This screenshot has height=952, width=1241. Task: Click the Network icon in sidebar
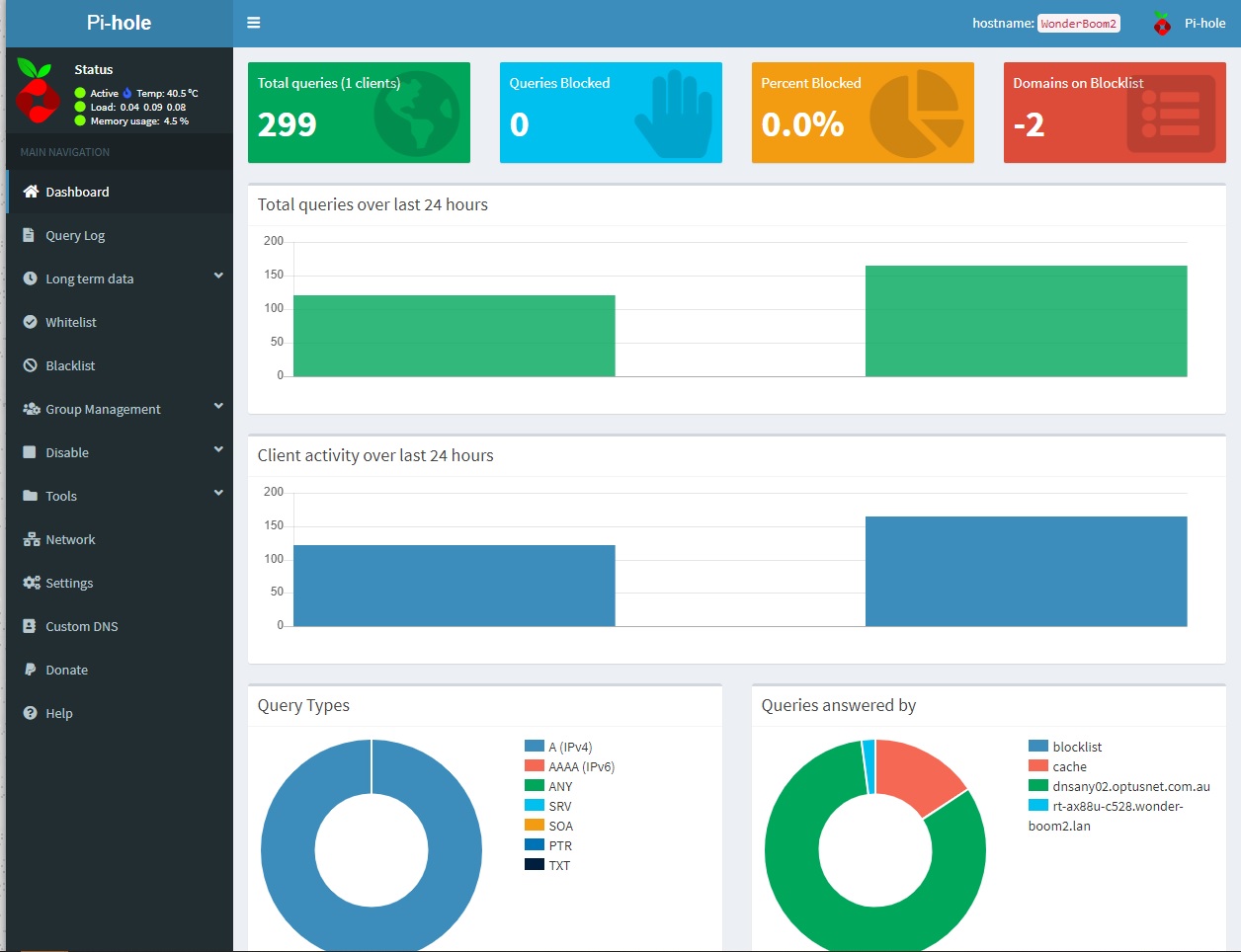pyautogui.click(x=31, y=539)
